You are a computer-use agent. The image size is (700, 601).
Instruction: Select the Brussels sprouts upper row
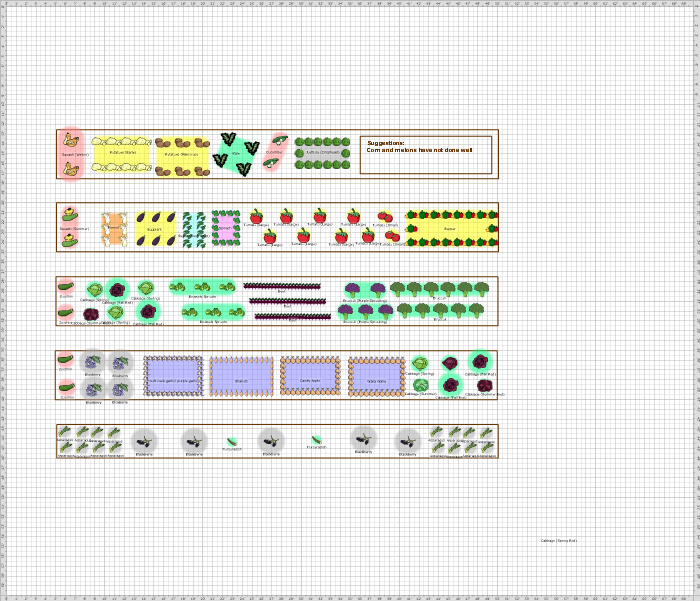point(204,288)
